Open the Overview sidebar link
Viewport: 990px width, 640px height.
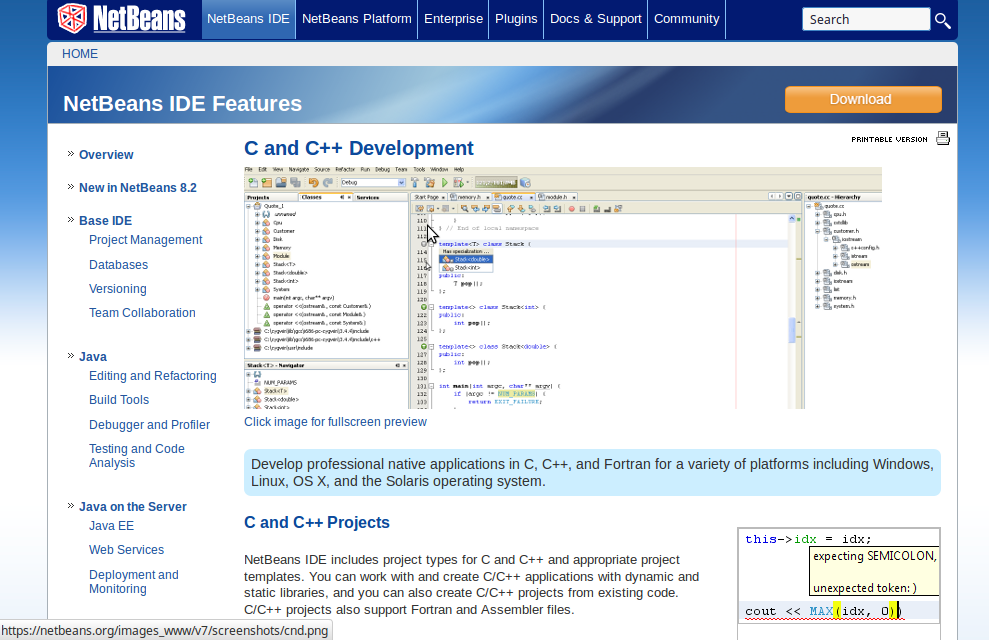[x=106, y=155]
